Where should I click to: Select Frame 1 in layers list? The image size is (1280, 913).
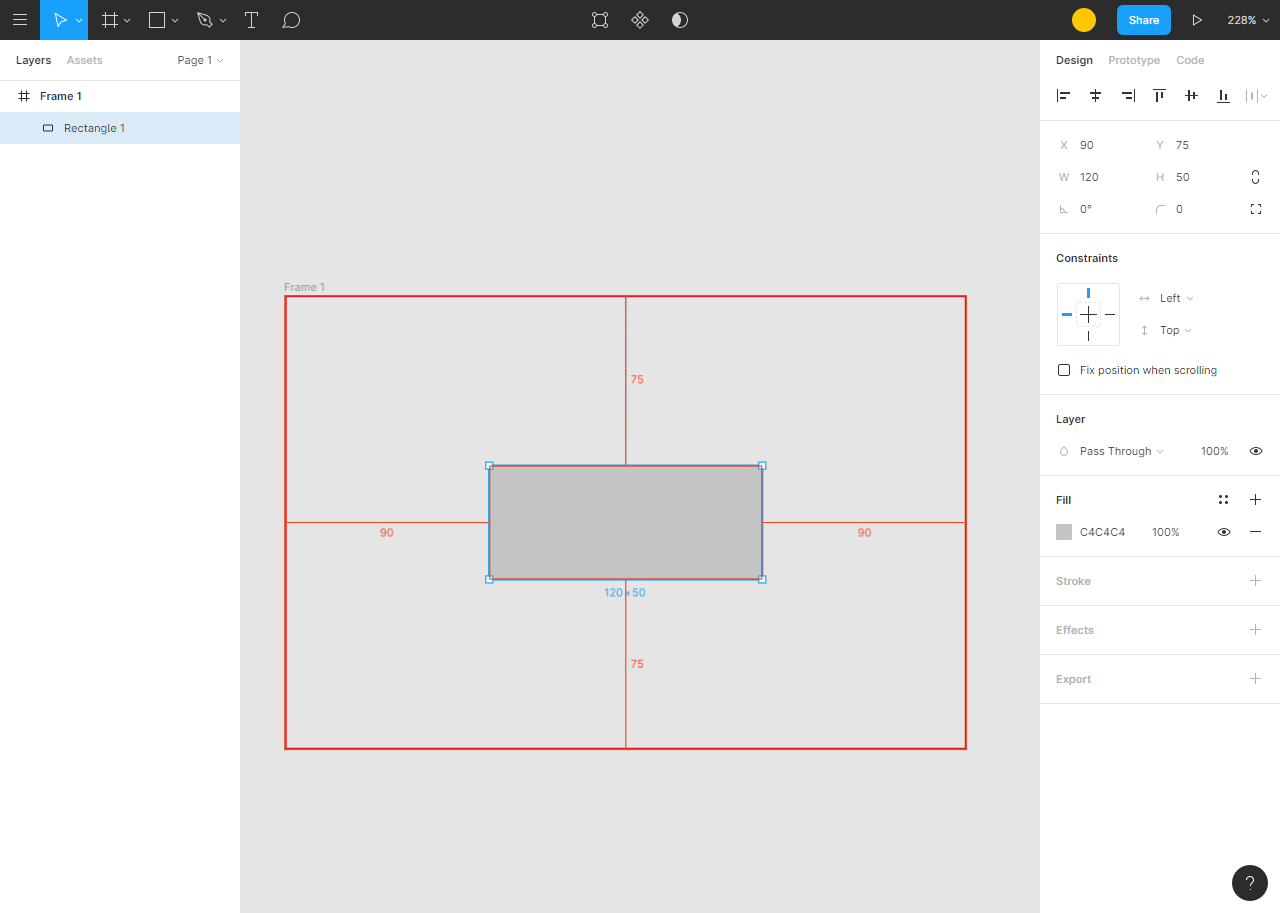[120, 96]
